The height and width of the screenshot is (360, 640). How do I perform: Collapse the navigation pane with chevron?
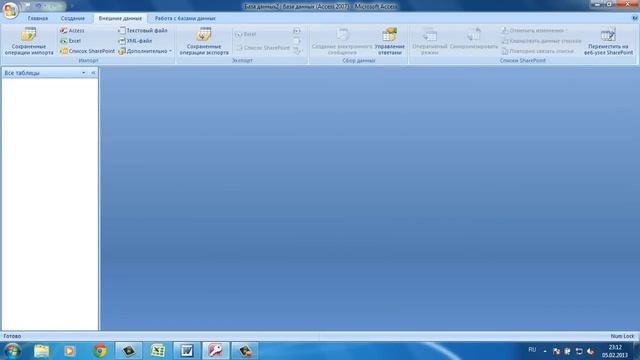tap(93, 73)
